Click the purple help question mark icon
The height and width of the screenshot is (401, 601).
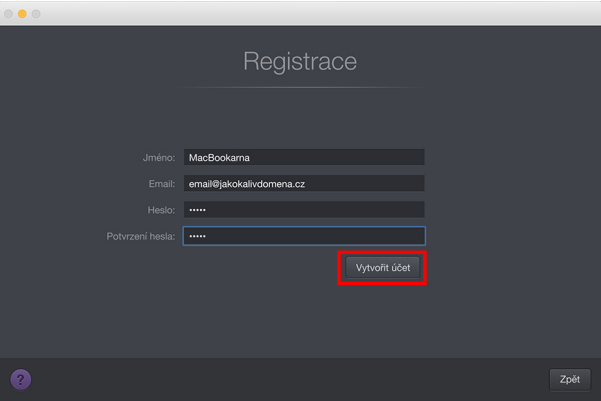pos(20,379)
